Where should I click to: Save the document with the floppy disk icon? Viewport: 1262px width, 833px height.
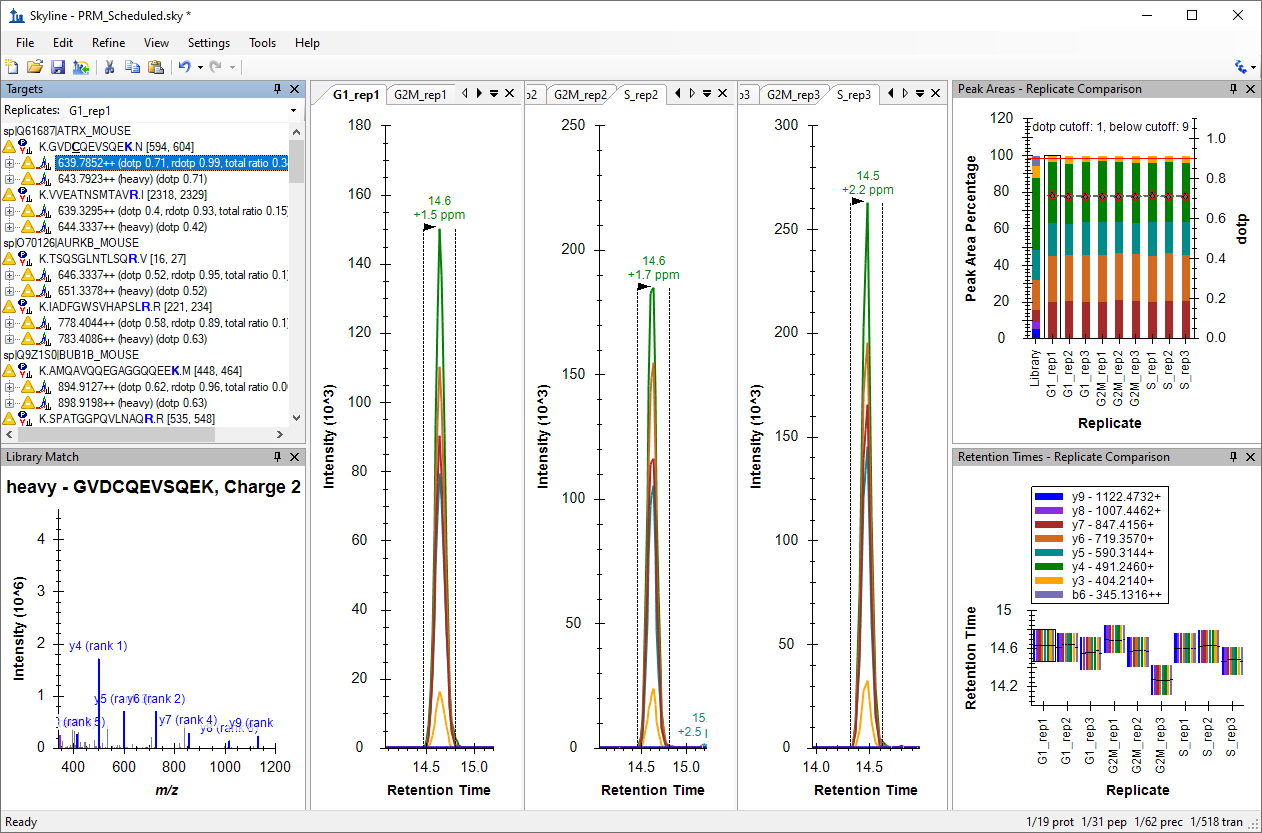click(58, 67)
